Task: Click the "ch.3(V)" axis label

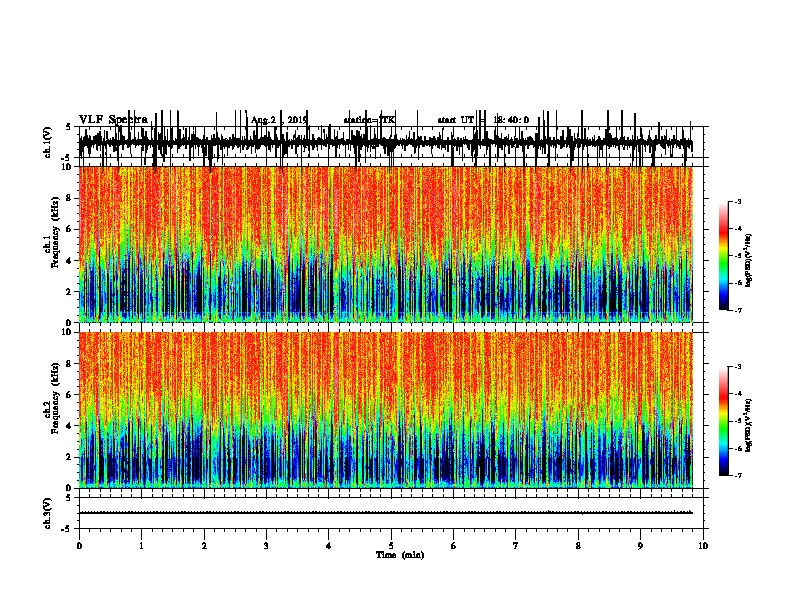Action: tap(47, 514)
